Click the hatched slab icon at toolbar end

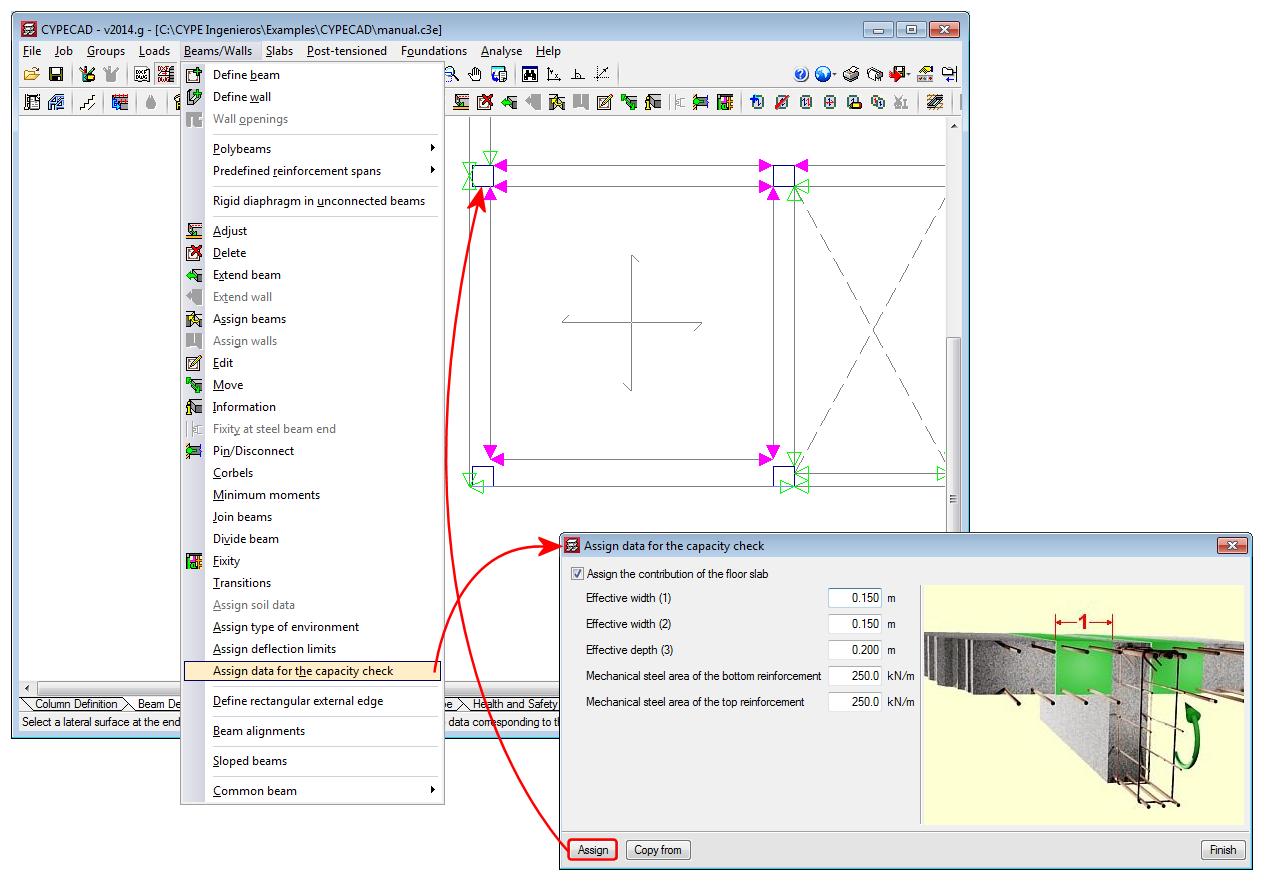[x=935, y=102]
